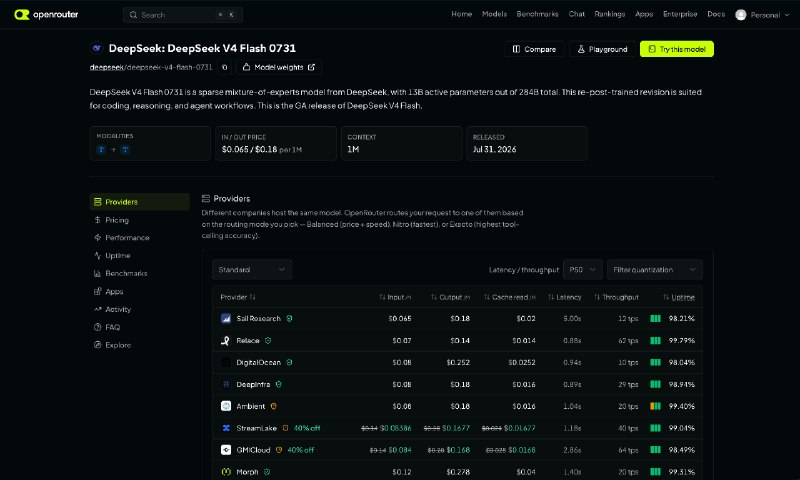Sort table by Throughput column
This screenshot has width=800, height=480.
point(616,297)
